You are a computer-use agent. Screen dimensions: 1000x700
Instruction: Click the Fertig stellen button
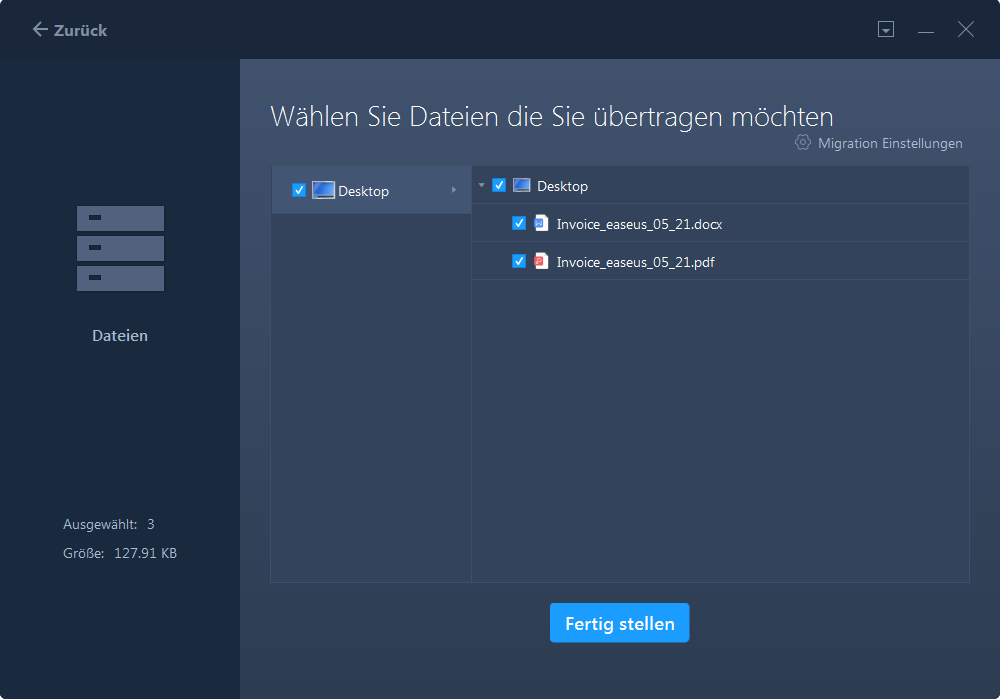point(619,623)
